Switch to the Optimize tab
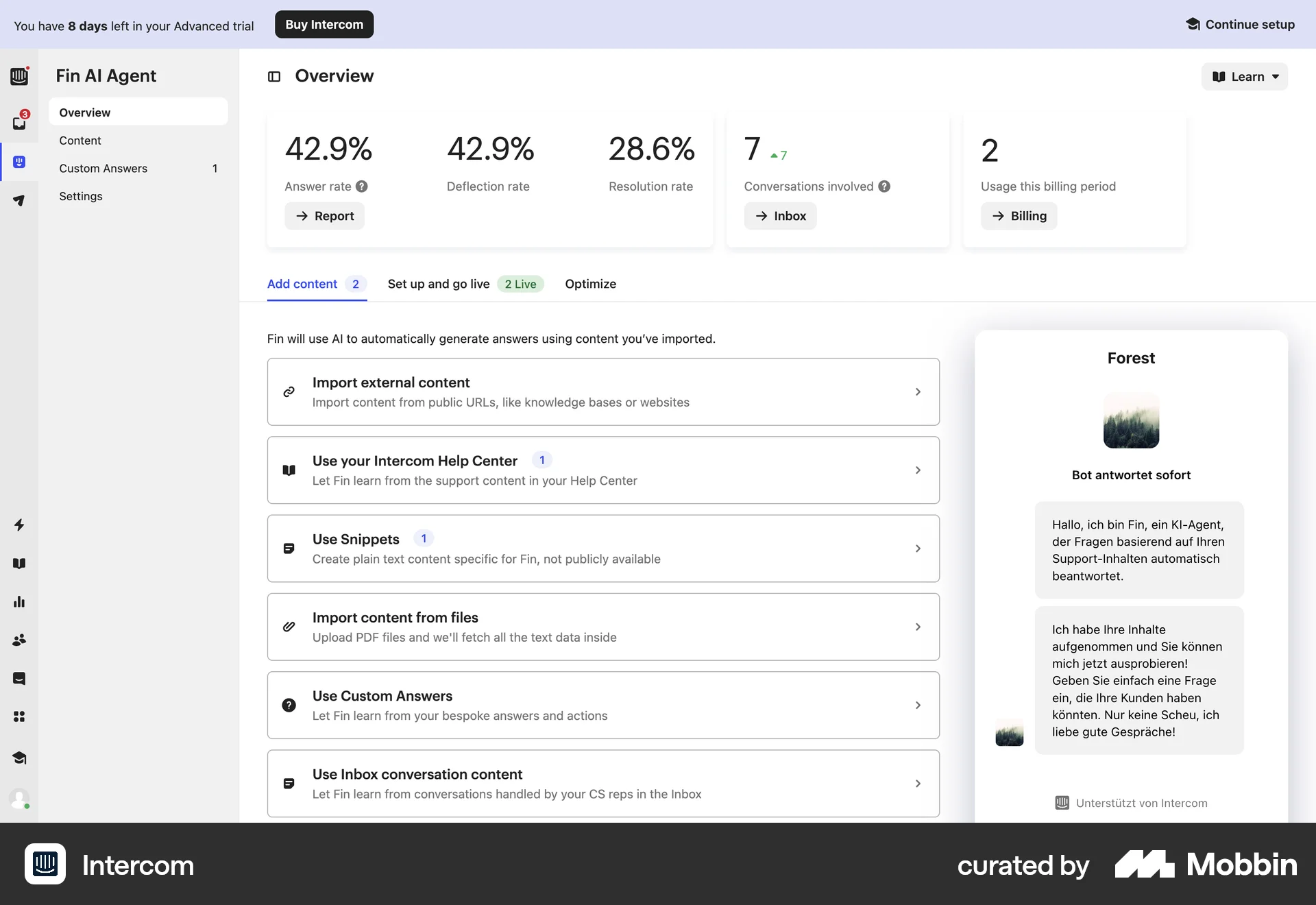Image resolution: width=1316 pixels, height=905 pixels. pos(590,284)
